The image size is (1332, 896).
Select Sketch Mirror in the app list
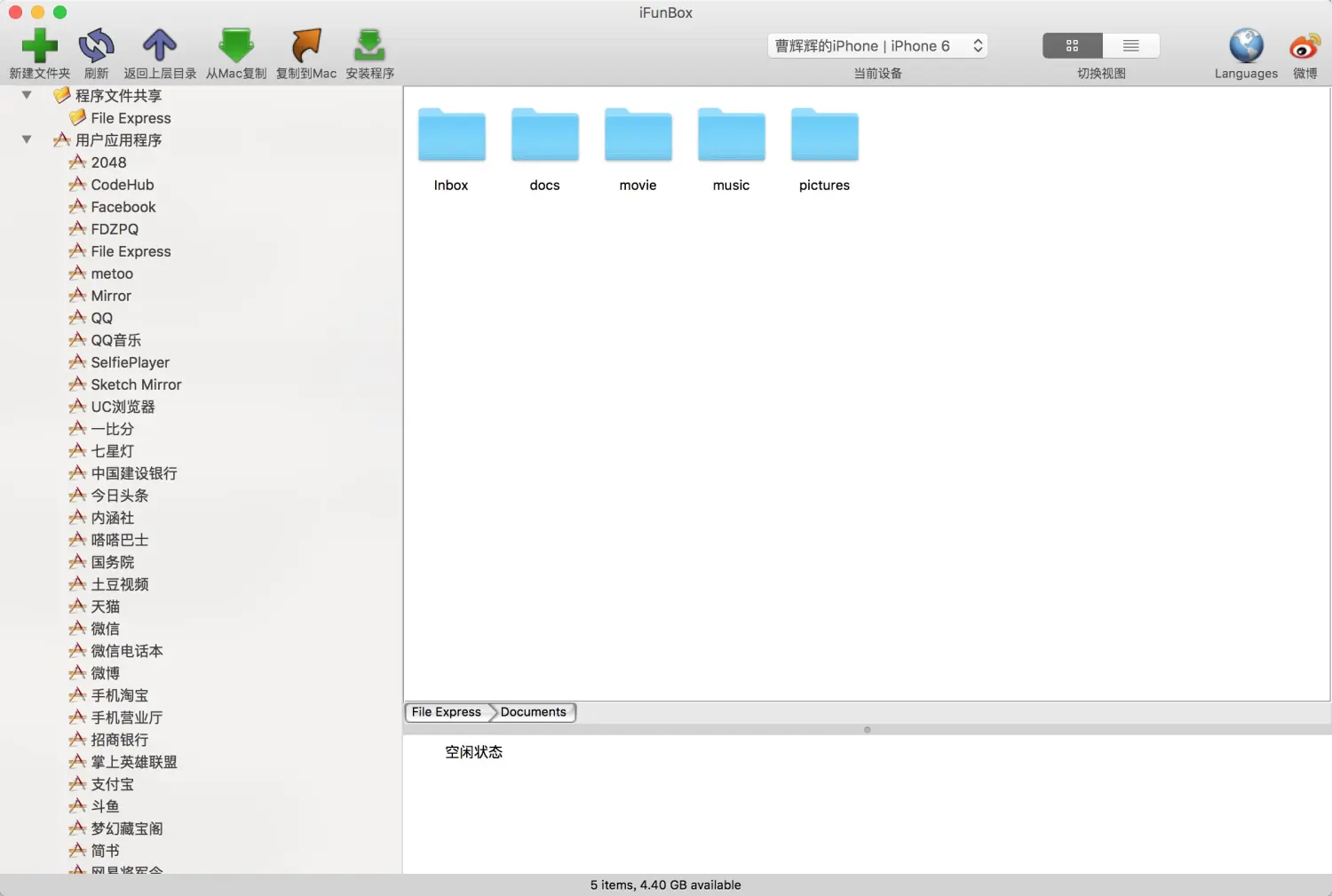pos(125,385)
